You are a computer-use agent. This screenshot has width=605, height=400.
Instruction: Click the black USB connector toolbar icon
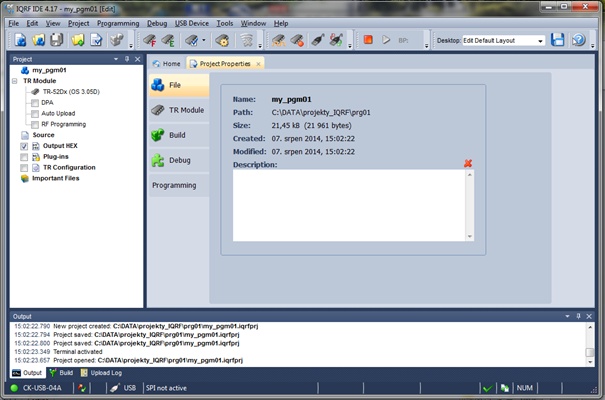pos(318,40)
